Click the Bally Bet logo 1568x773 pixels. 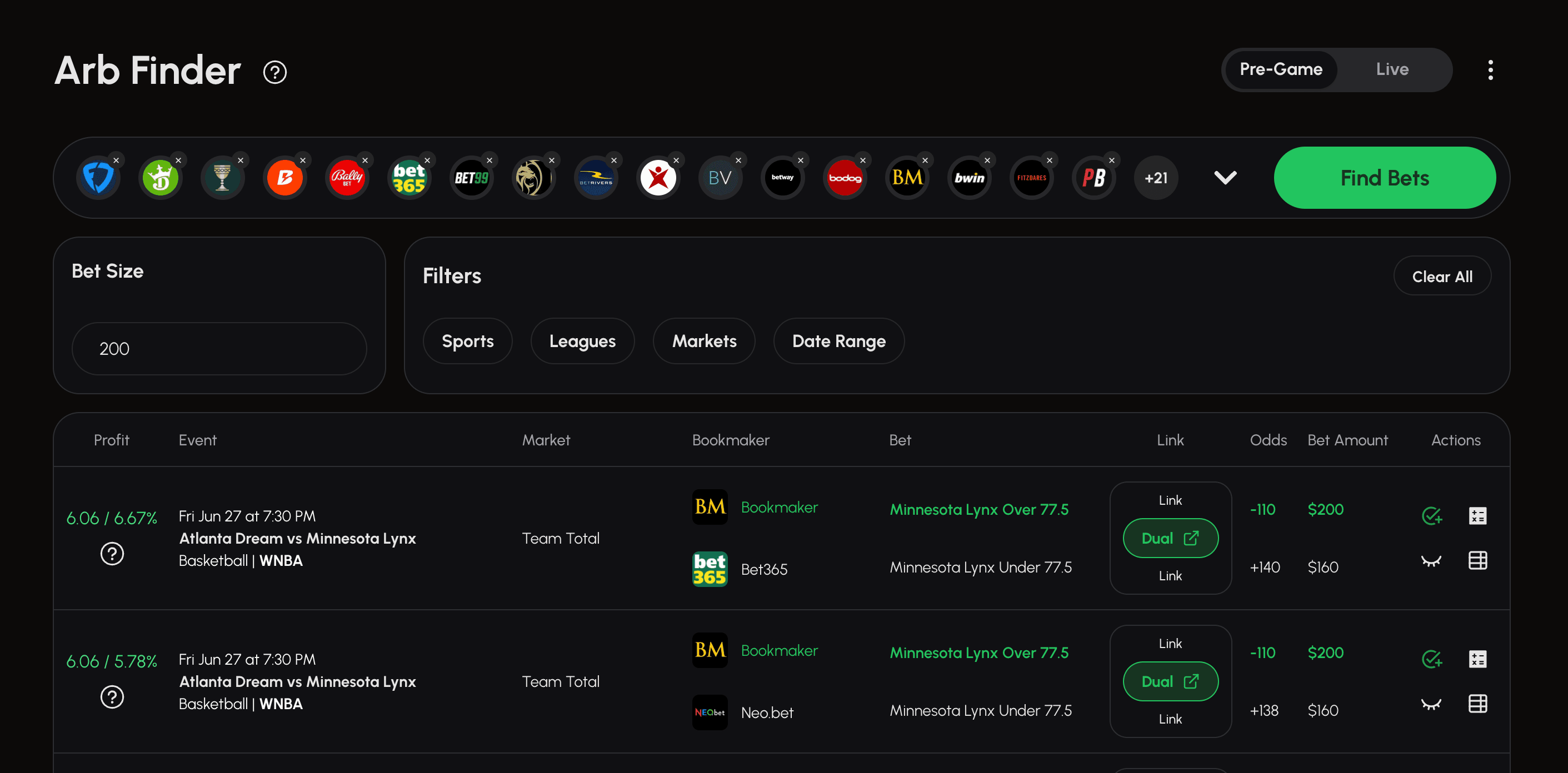(x=347, y=178)
